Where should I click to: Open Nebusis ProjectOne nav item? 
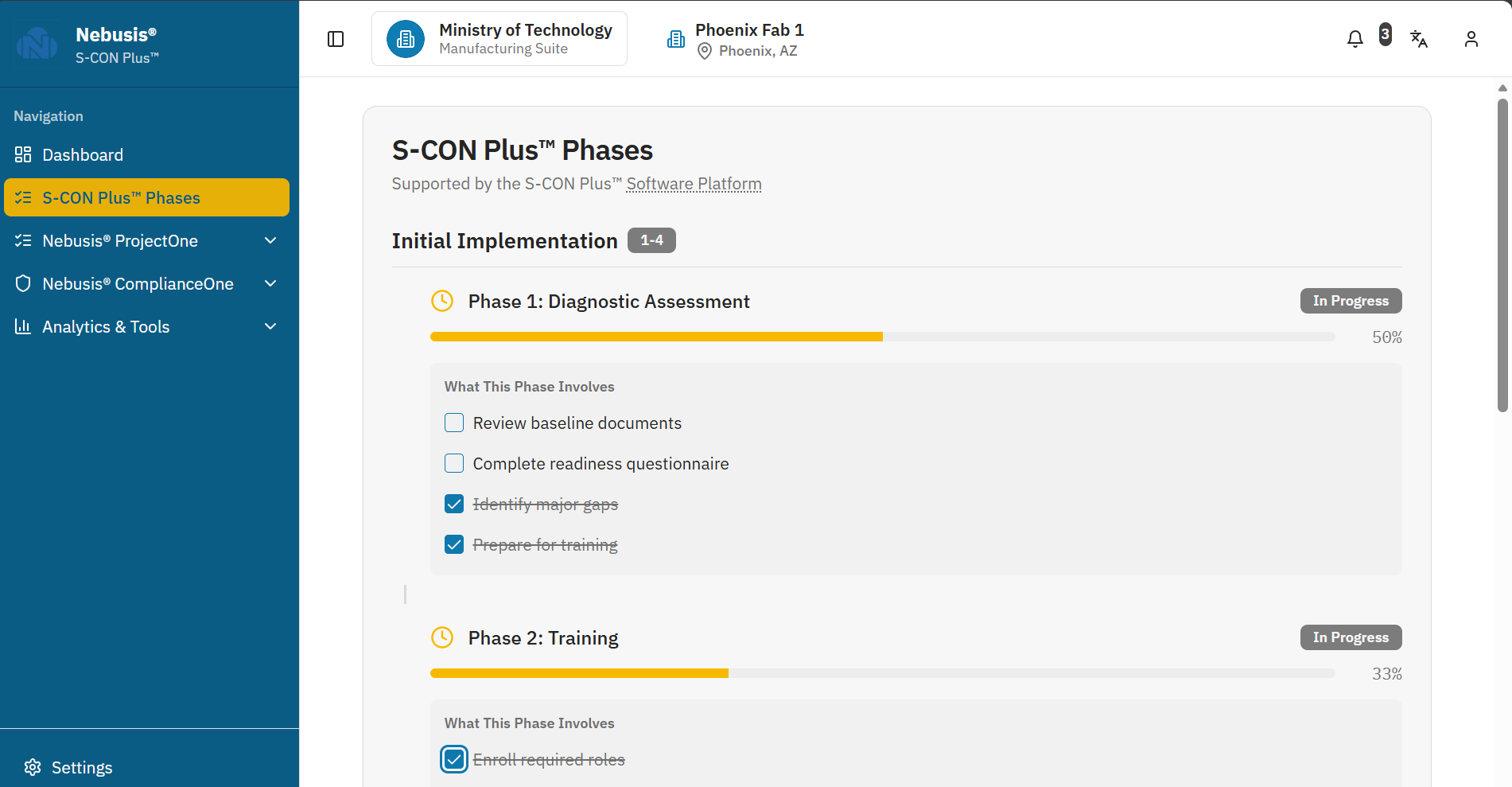click(x=147, y=240)
